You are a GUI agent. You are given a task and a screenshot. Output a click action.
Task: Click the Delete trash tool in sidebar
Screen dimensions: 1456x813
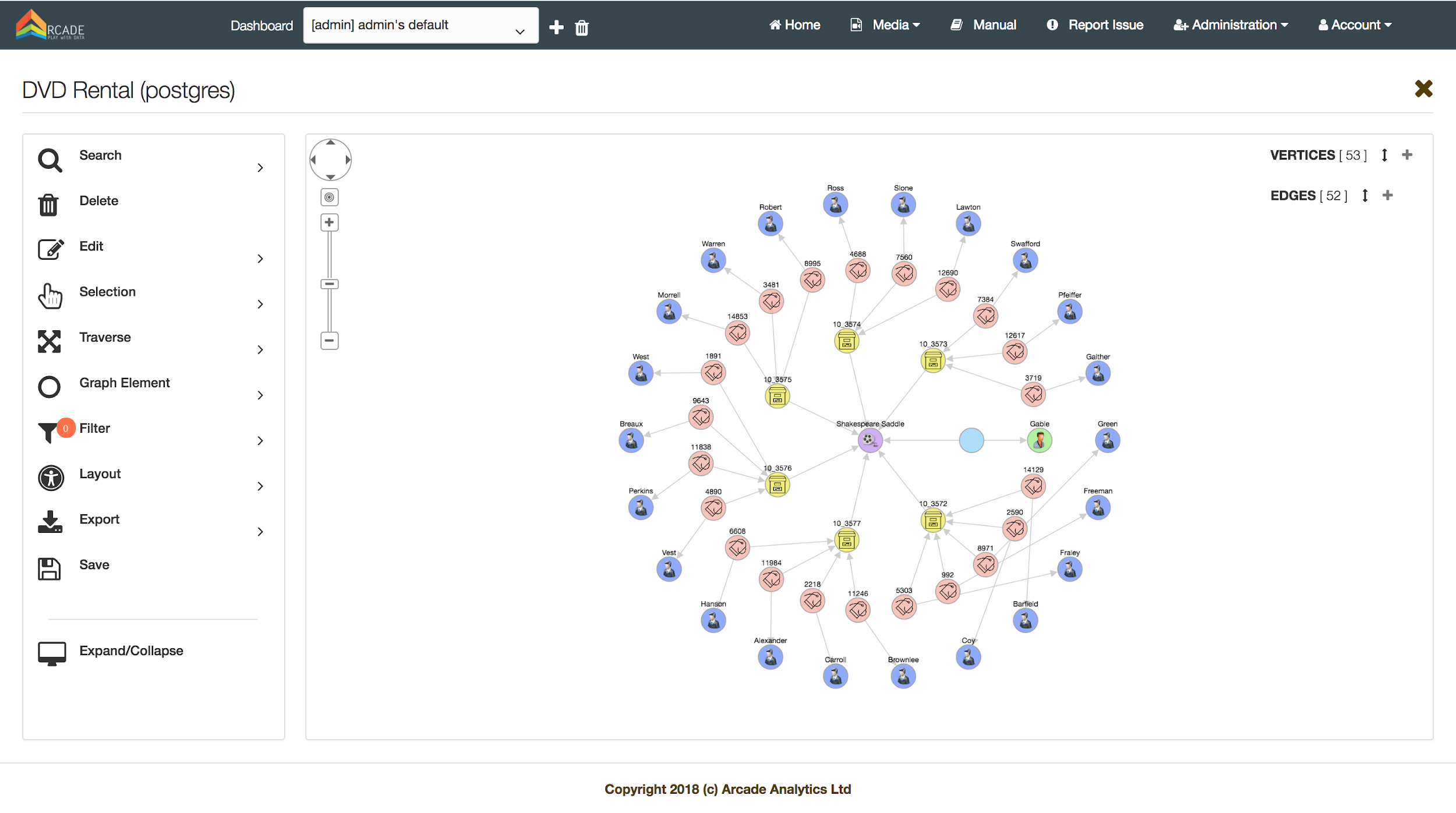click(48, 205)
